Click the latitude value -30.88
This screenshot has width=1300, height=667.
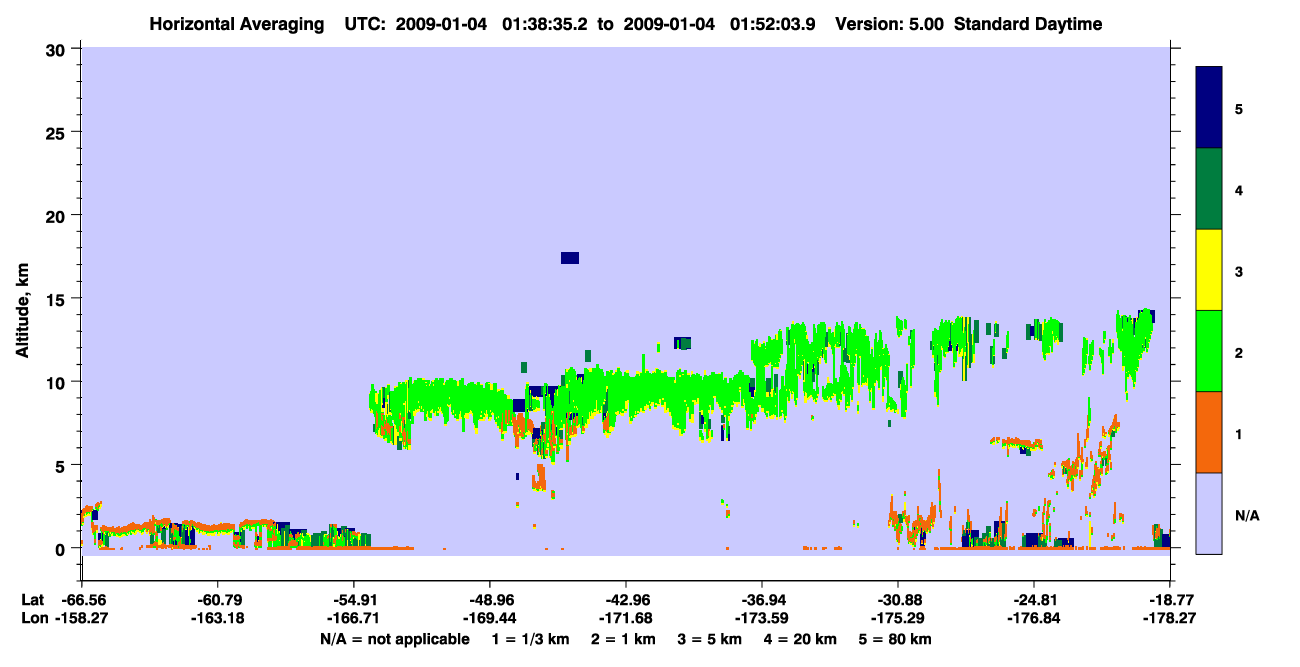tap(898, 600)
